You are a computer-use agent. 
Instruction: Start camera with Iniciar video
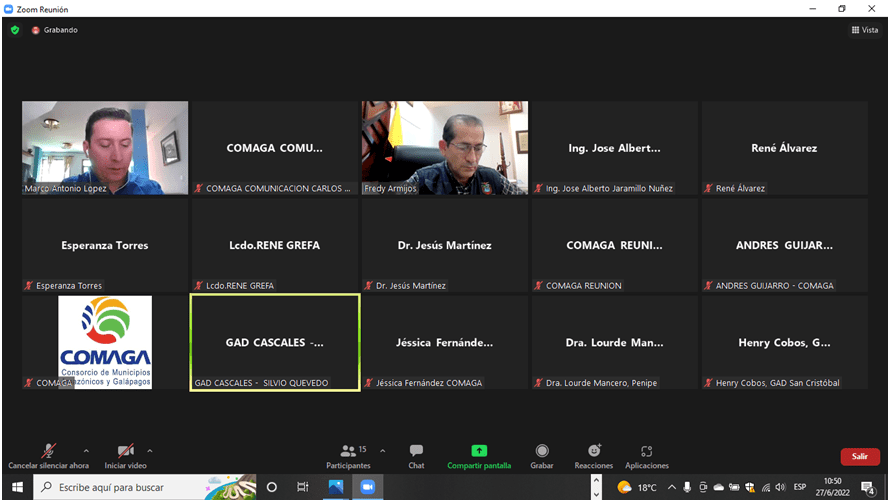(125, 457)
